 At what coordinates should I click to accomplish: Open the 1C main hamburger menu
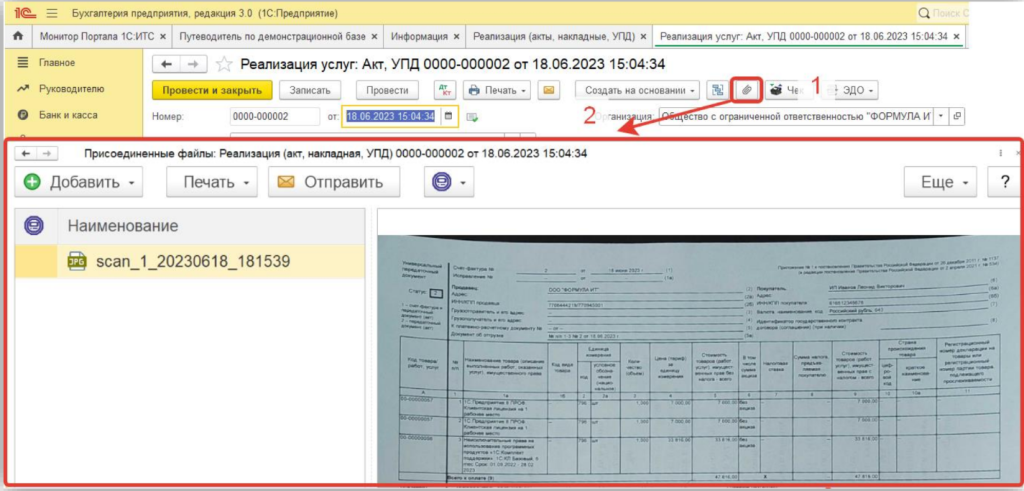pyautogui.click(x=52, y=13)
